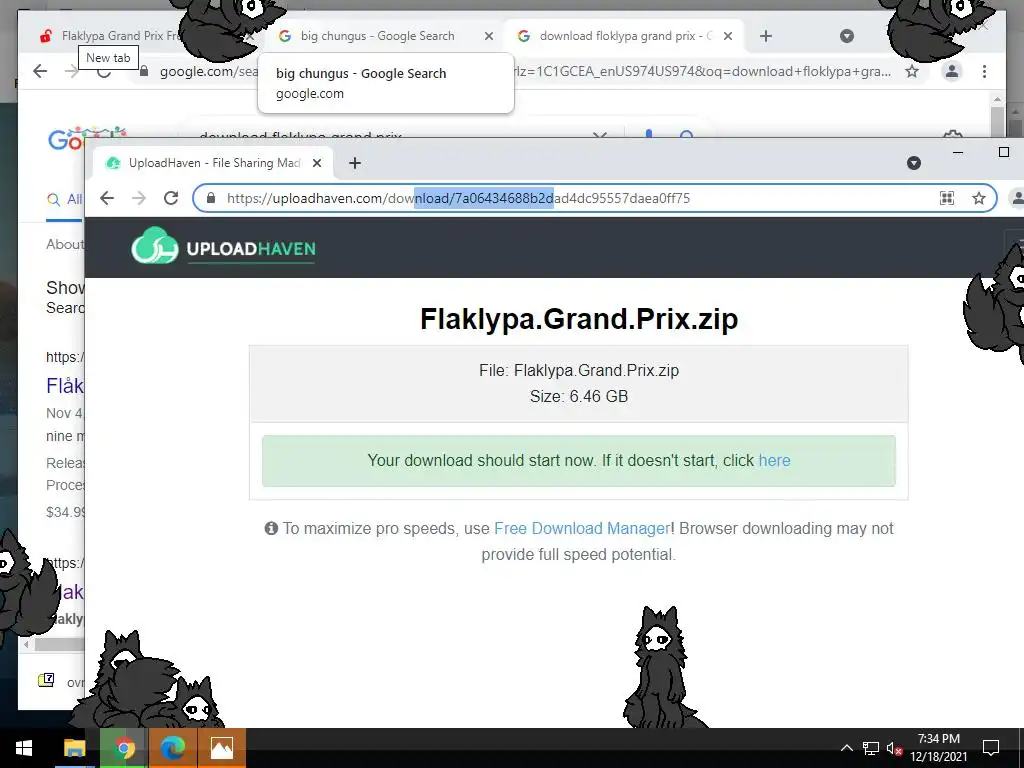
Task: Bookmark the UploadHaven page with star icon
Action: coord(978,198)
